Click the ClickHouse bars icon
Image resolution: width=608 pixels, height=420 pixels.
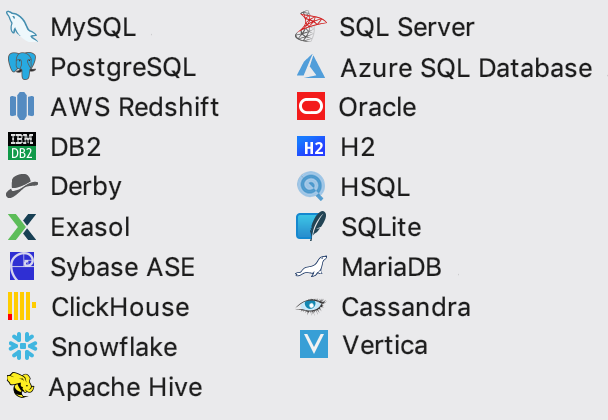(x=22, y=306)
